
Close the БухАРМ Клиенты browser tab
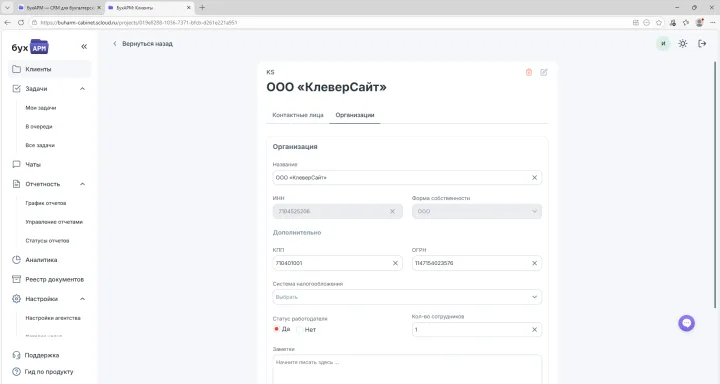pos(188,8)
